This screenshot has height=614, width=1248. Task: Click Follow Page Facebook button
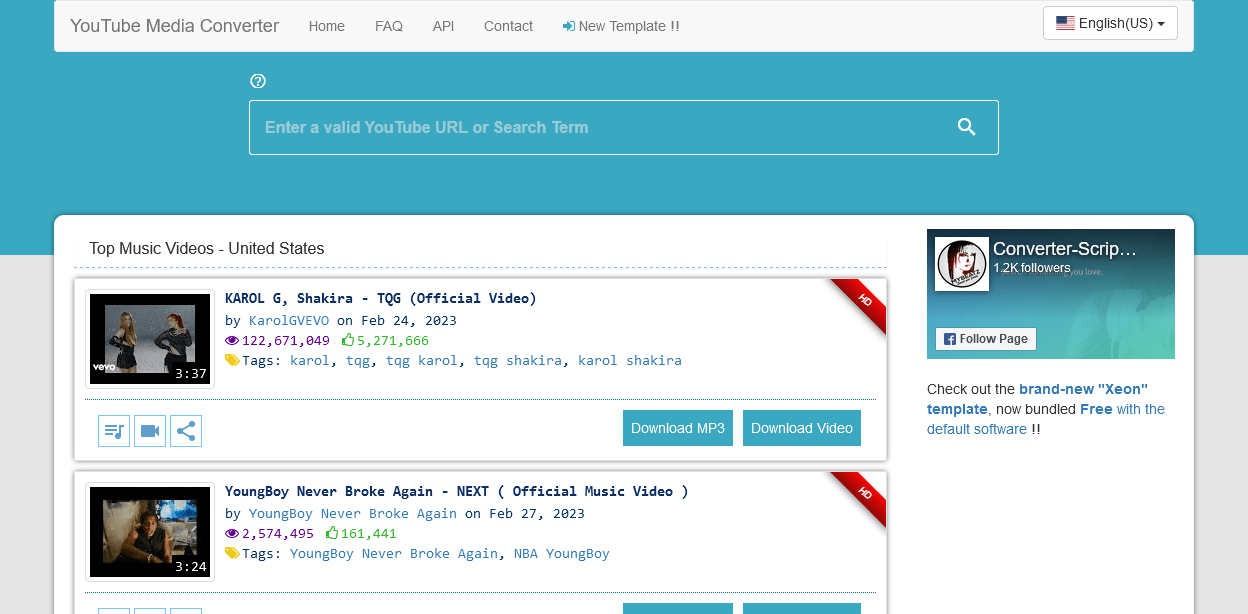click(x=986, y=339)
